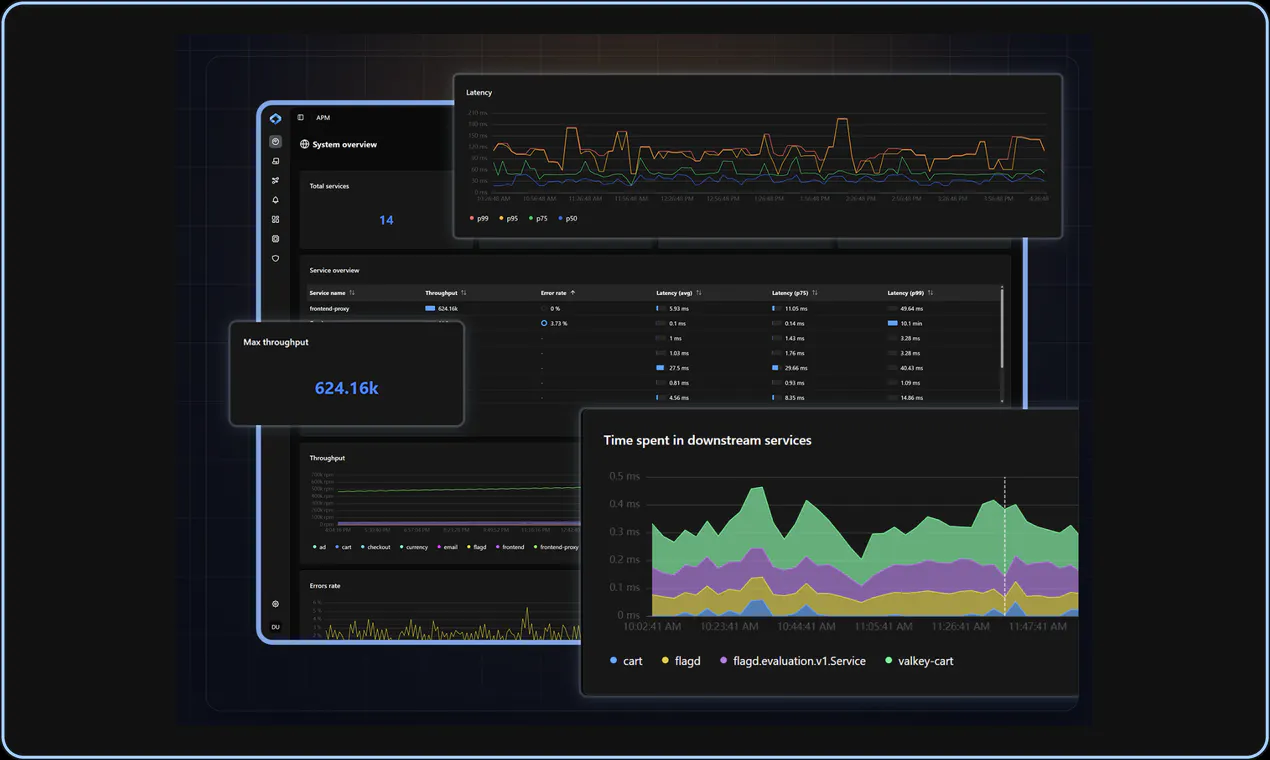
Task: Click the 11.05 ms p75 latency cell
Action: point(790,309)
